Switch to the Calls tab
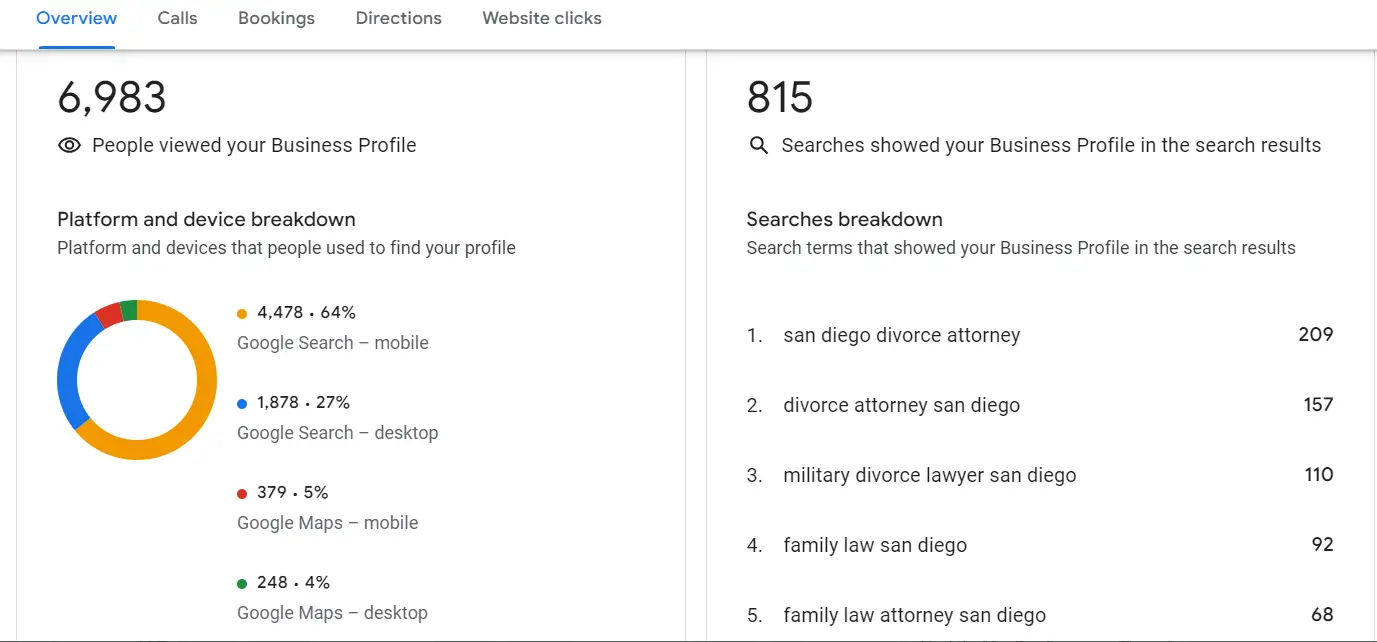 (x=177, y=18)
